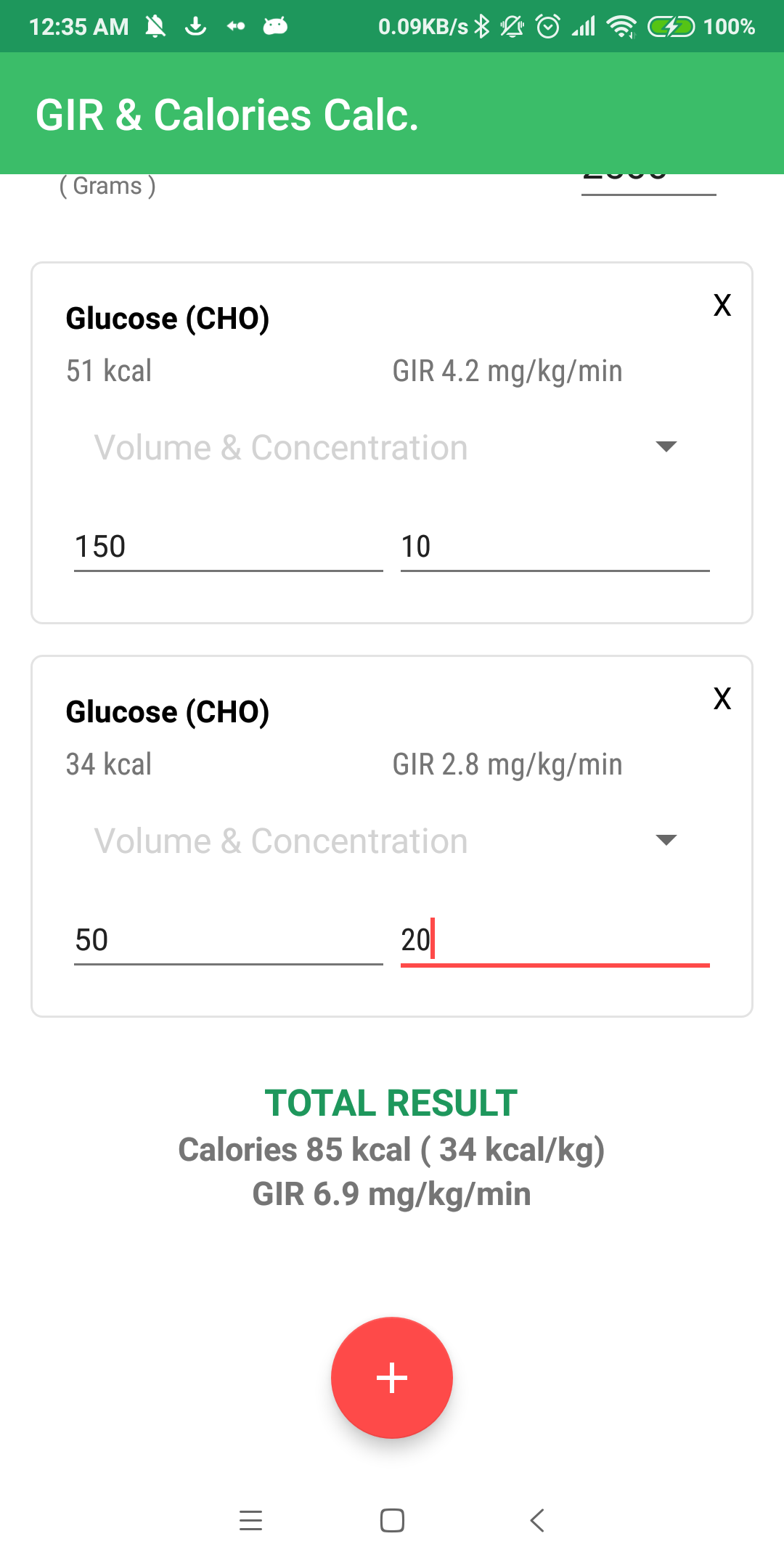784x1568 pixels.
Task: Open the Android recent apps menu icon
Action: tap(250, 1520)
